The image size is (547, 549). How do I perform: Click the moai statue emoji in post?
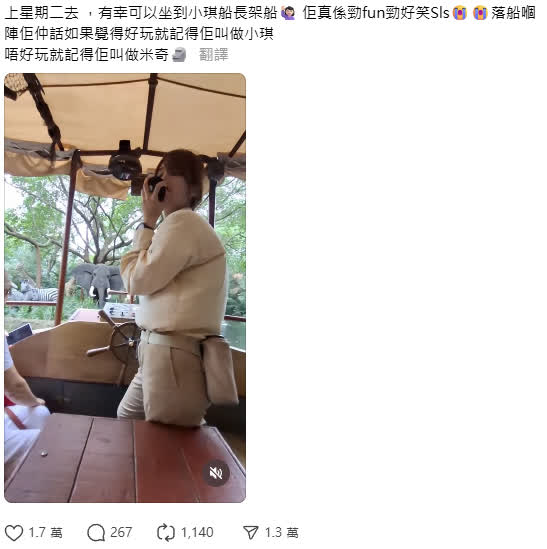179,55
